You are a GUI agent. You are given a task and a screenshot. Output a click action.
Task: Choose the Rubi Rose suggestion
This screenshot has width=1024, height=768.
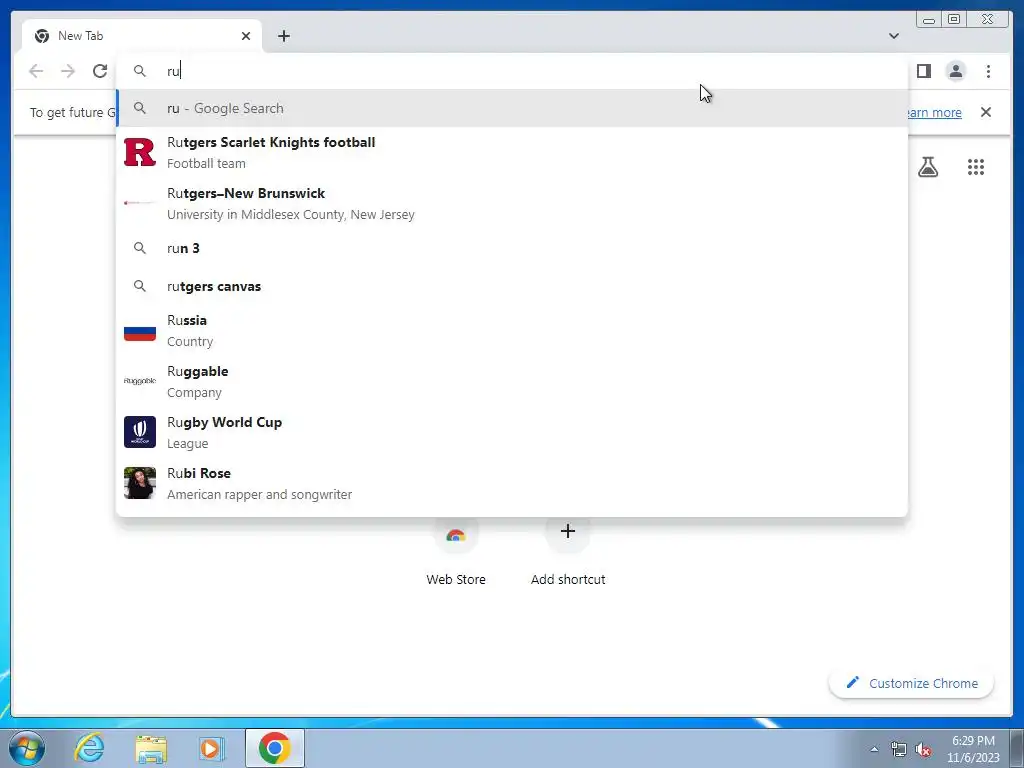(x=512, y=483)
